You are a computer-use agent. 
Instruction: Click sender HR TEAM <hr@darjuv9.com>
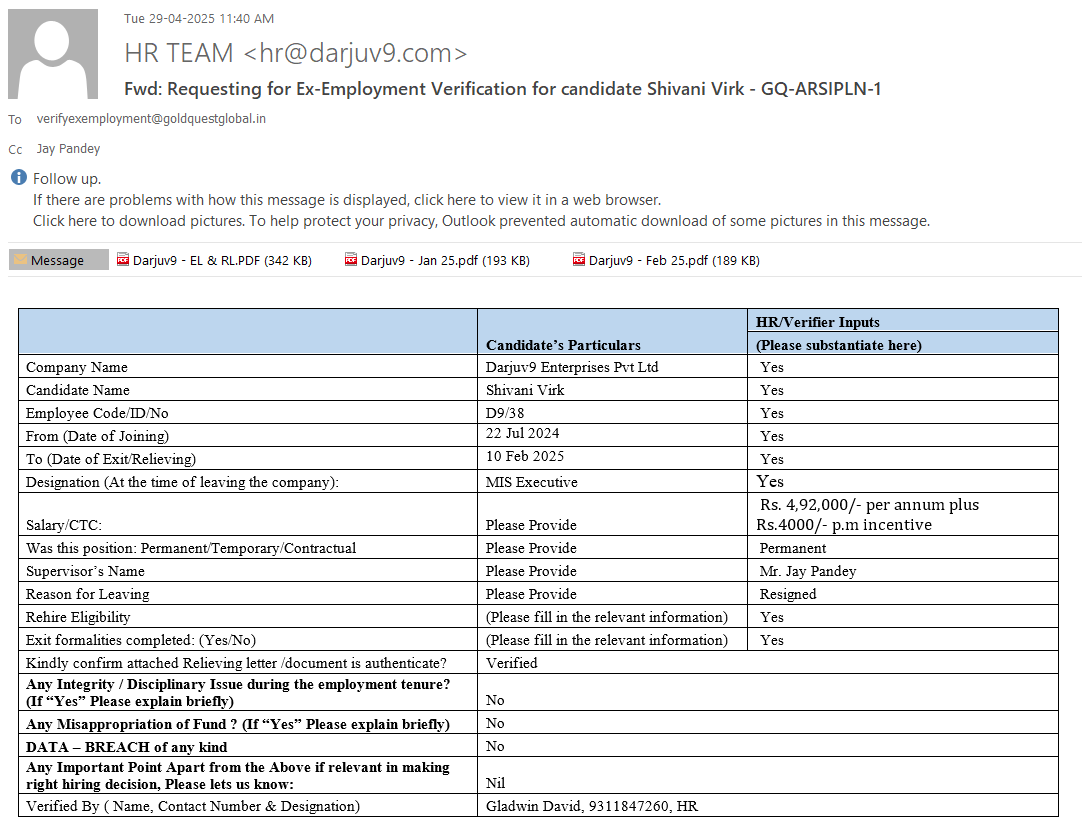point(295,53)
